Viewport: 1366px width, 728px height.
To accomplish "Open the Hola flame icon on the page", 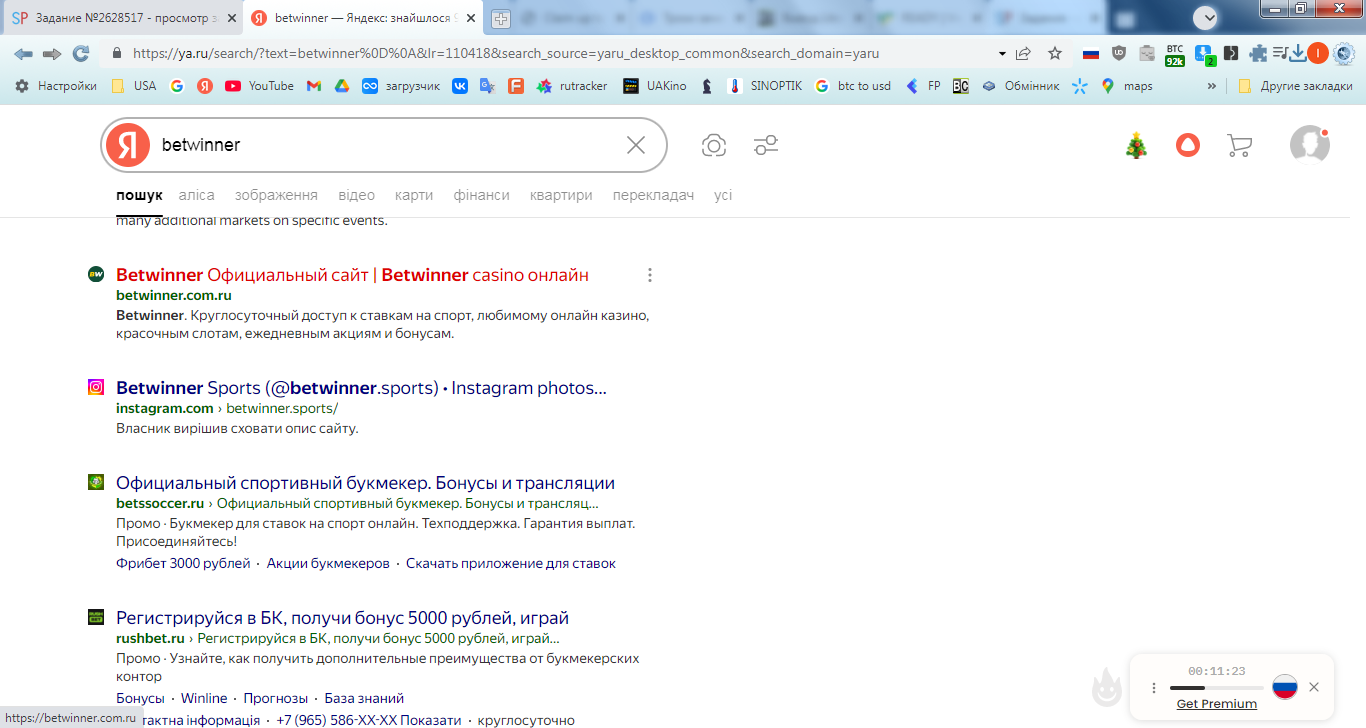I will point(1106,686).
